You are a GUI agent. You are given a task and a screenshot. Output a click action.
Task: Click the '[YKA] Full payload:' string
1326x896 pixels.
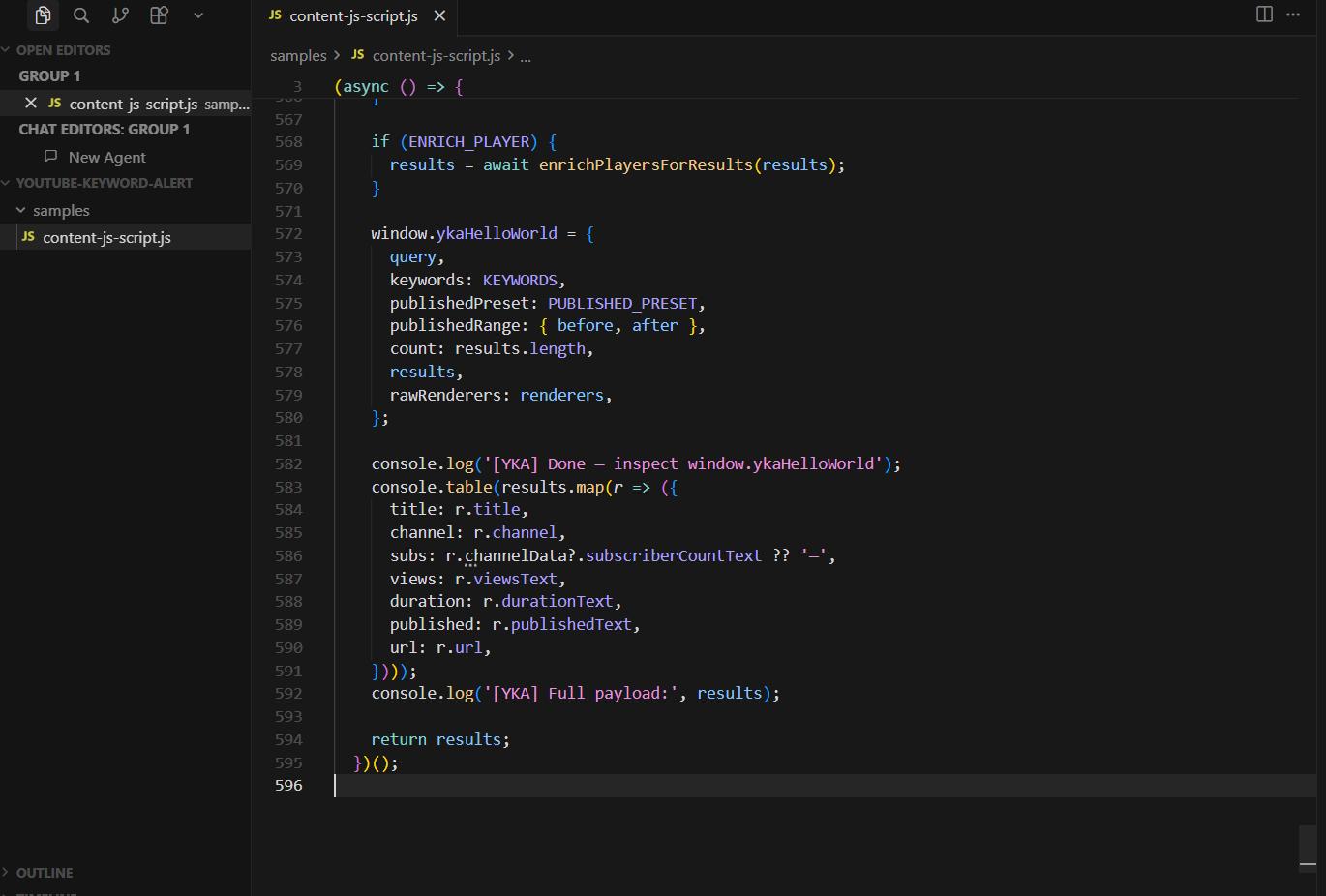click(x=581, y=693)
